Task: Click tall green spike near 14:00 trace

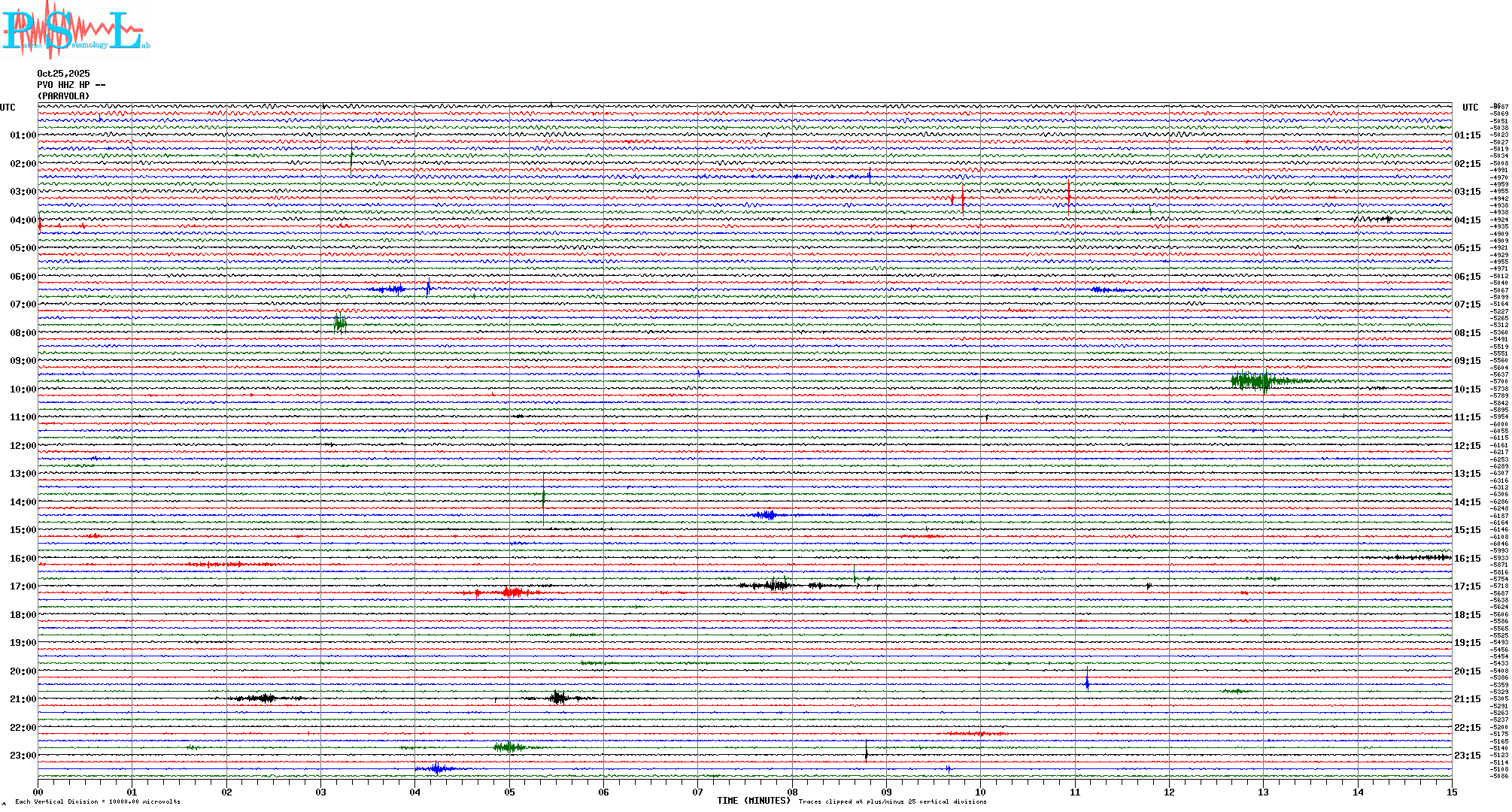Action: [543, 496]
